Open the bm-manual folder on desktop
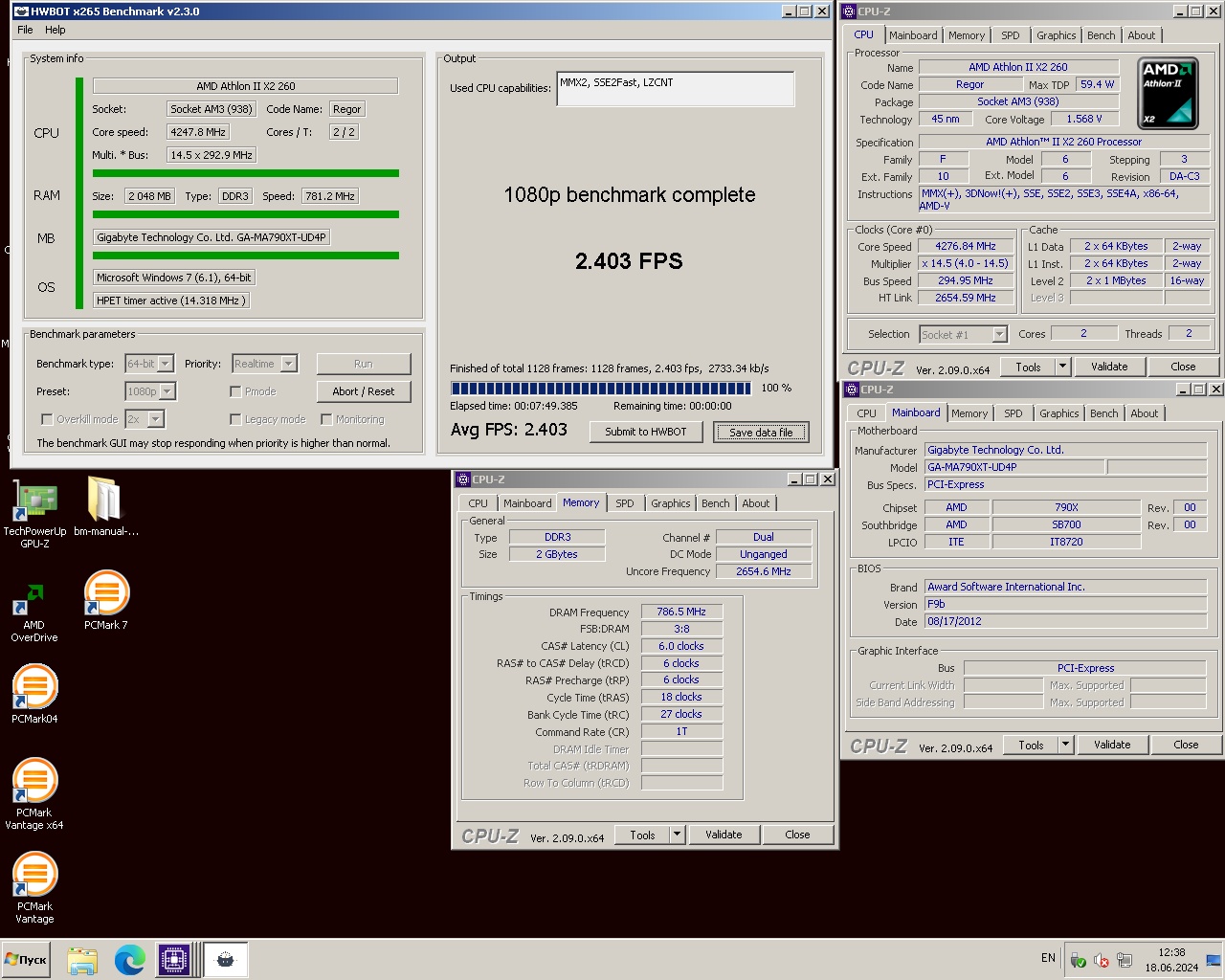This screenshot has height=980, width=1225. point(105,507)
